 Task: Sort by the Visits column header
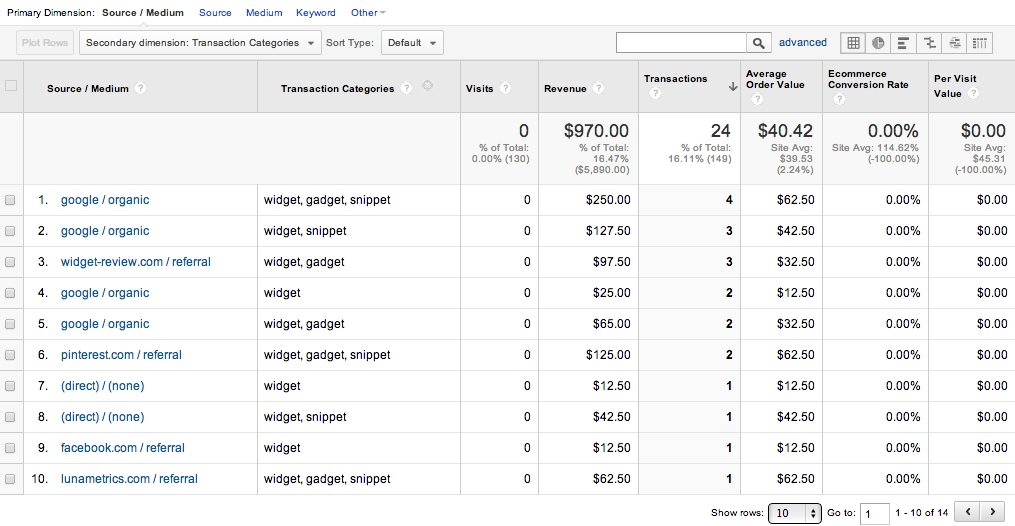[x=480, y=89]
